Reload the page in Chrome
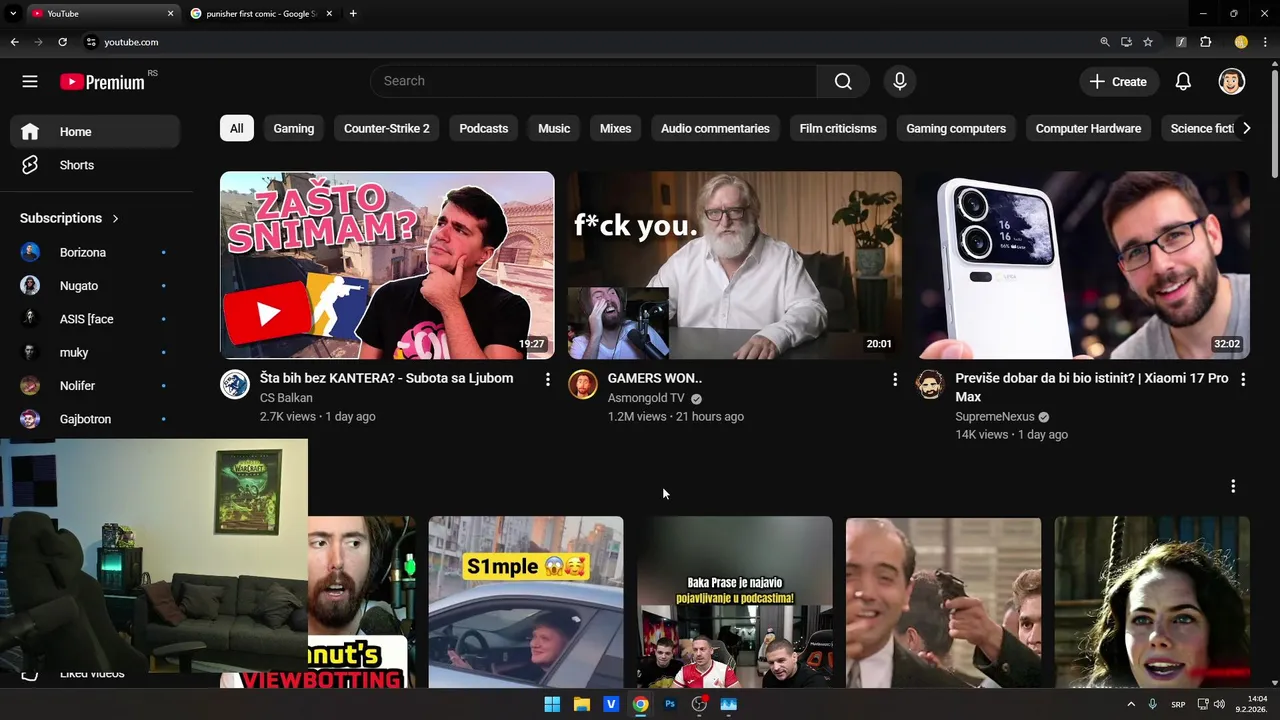Viewport: 1280px width, 720px height. click(62, 42)
